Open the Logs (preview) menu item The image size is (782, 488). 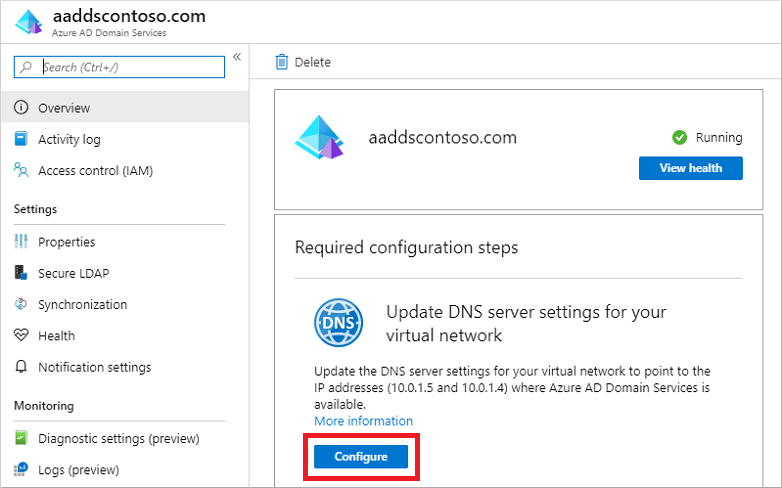78,470
